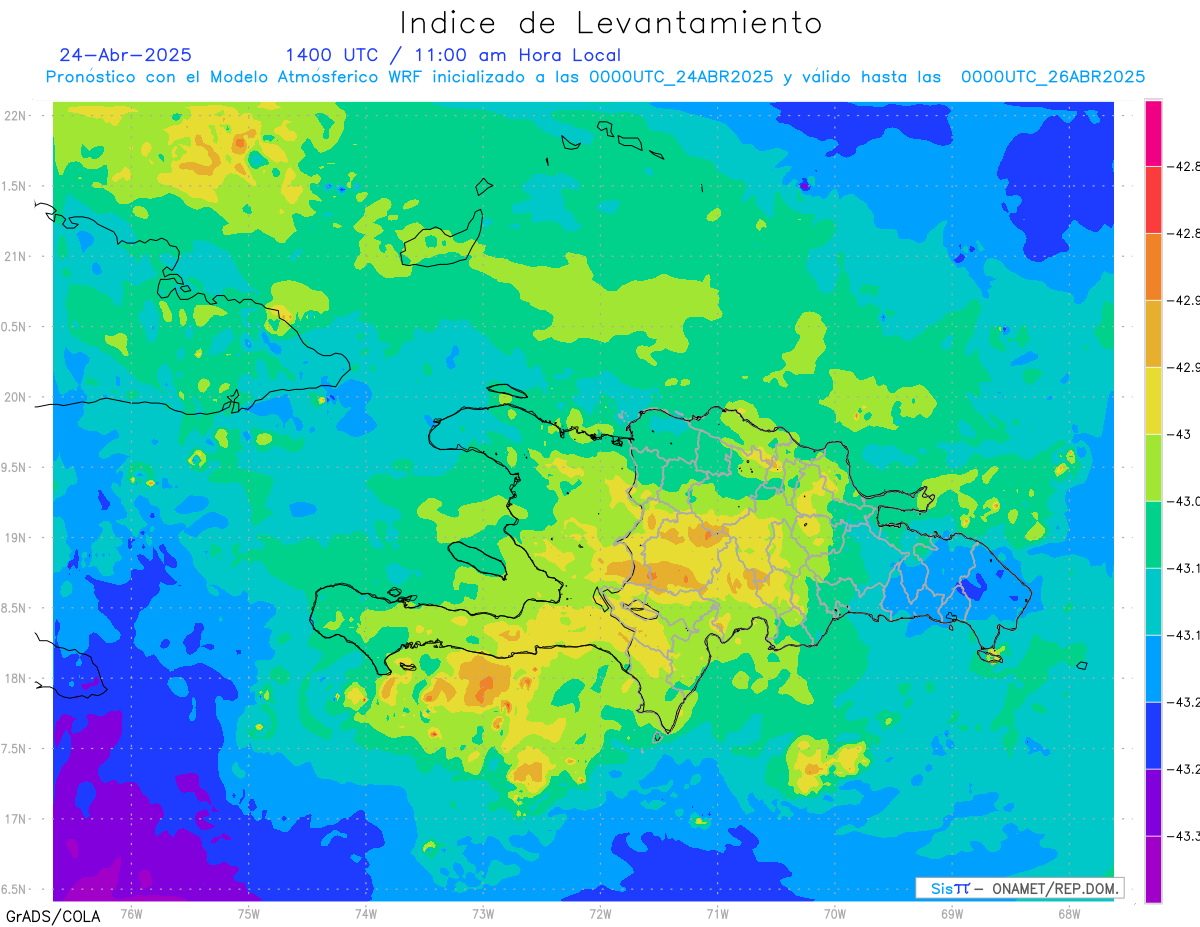Pick the bright orange legend swatch
Image resolution: width=1200 pixels, height=927 pixels.
coord(1153,267)
